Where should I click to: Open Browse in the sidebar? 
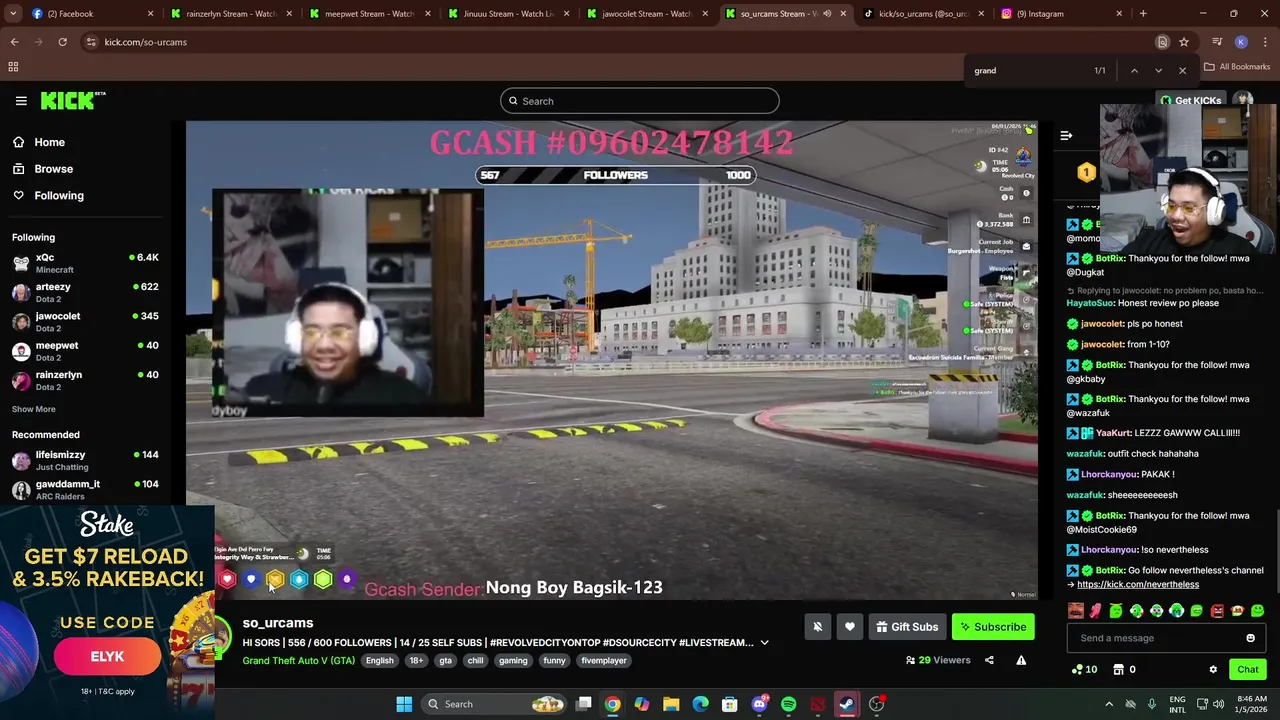coord(53,169)
